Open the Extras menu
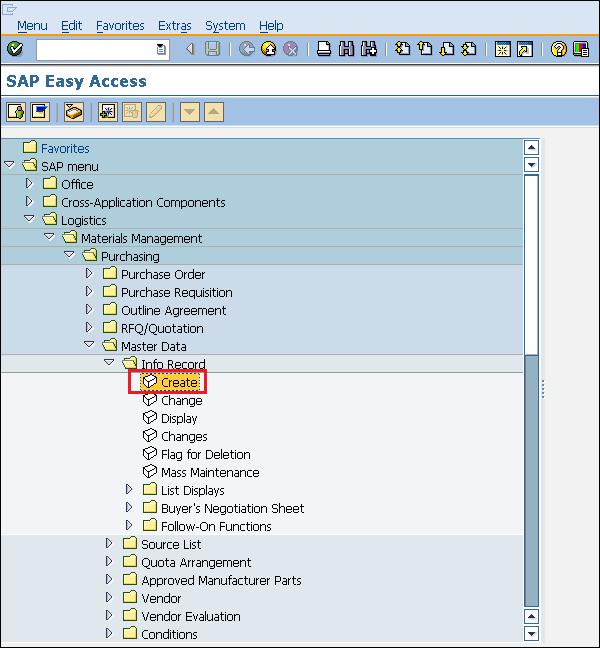 [175, 26]
